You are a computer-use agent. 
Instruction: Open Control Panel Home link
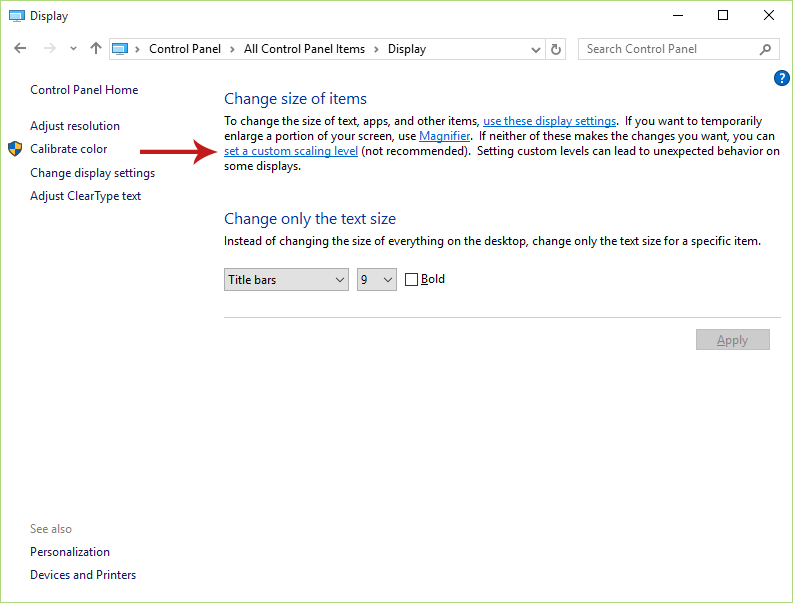click(84, 90)
